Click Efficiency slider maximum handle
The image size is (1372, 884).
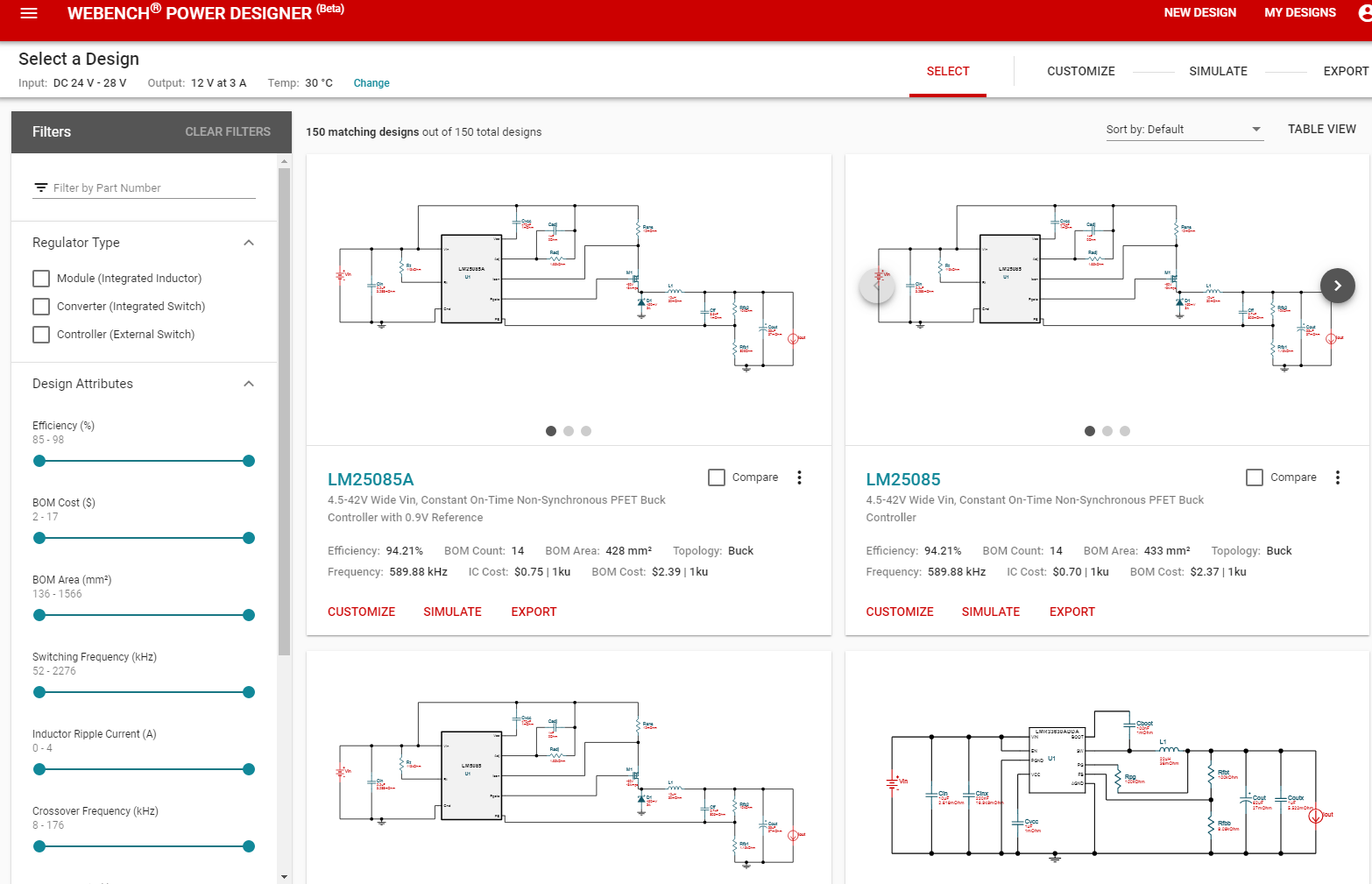click(x=249, y=461)
